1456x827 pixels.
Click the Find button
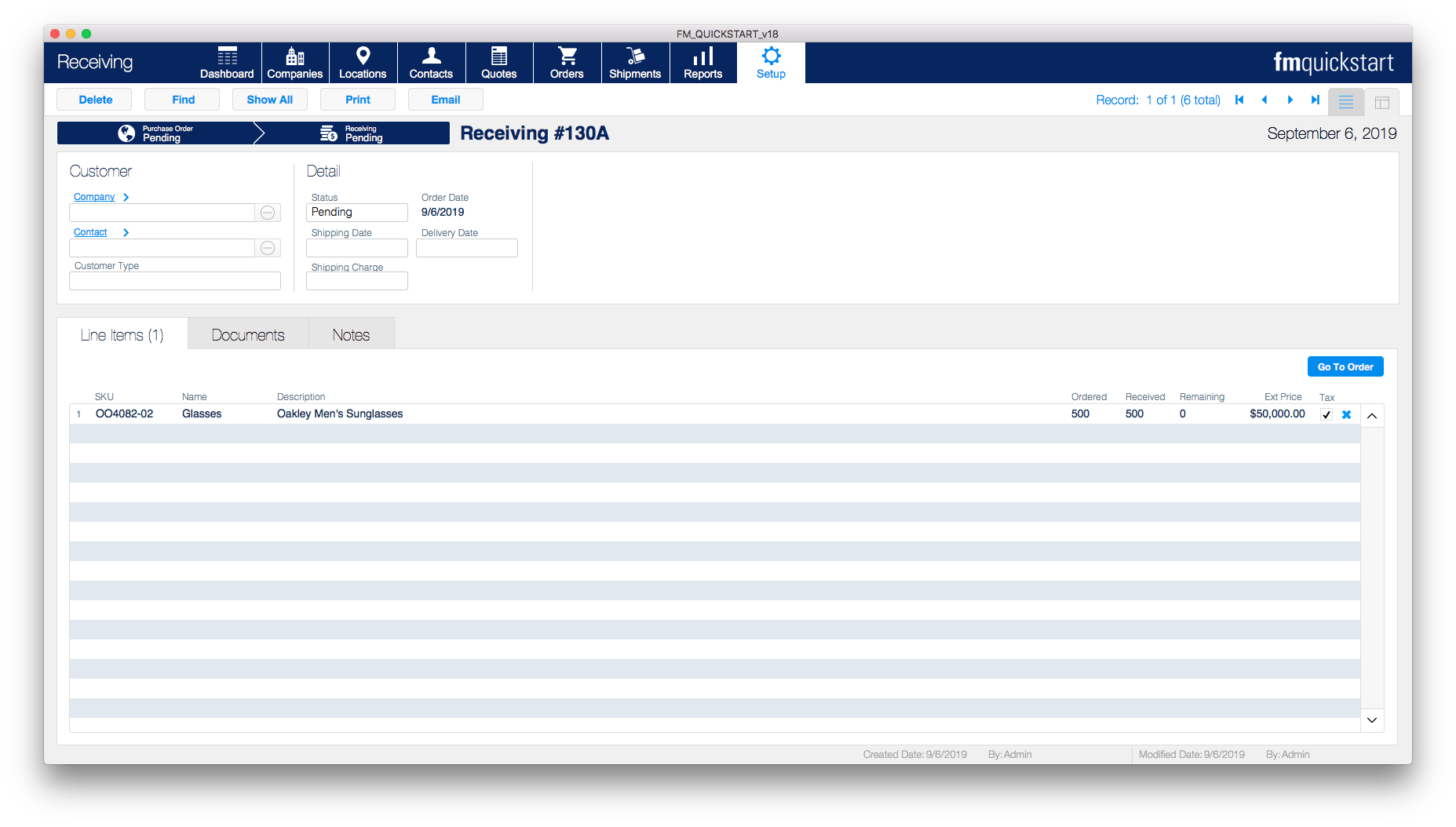[x=184, y=100]
